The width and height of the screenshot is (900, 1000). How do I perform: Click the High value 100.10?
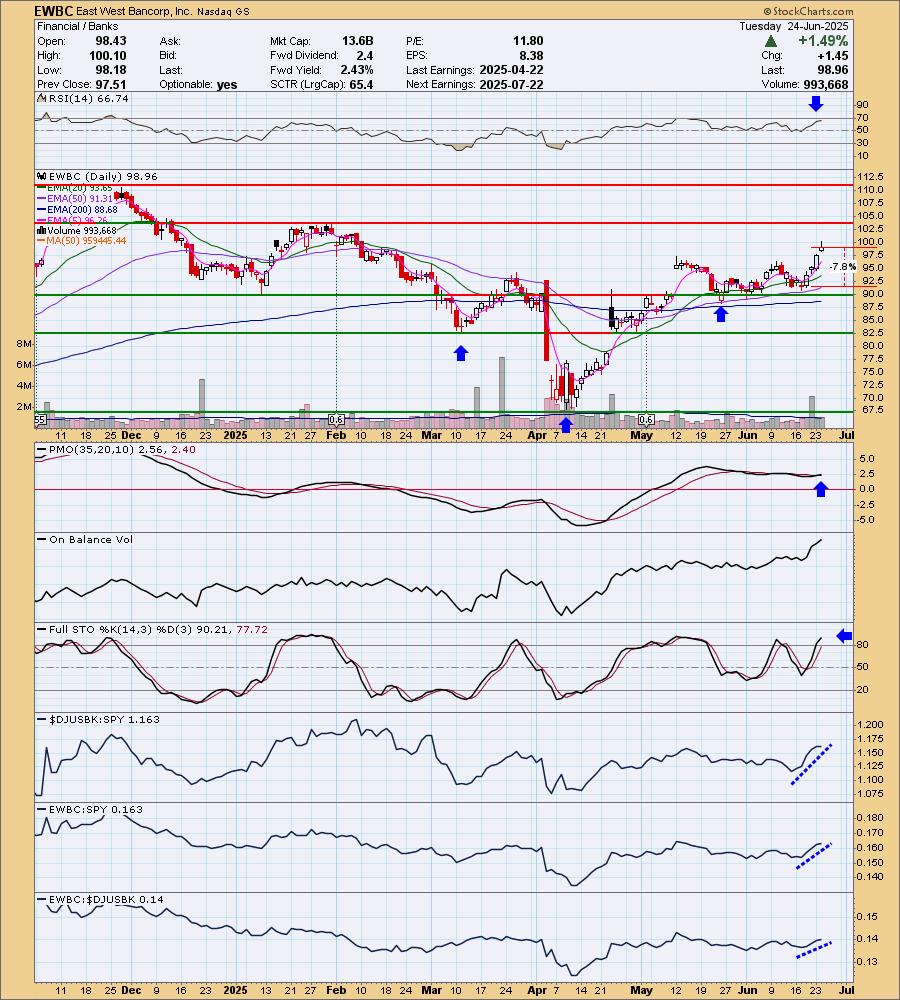coord(108,55)
